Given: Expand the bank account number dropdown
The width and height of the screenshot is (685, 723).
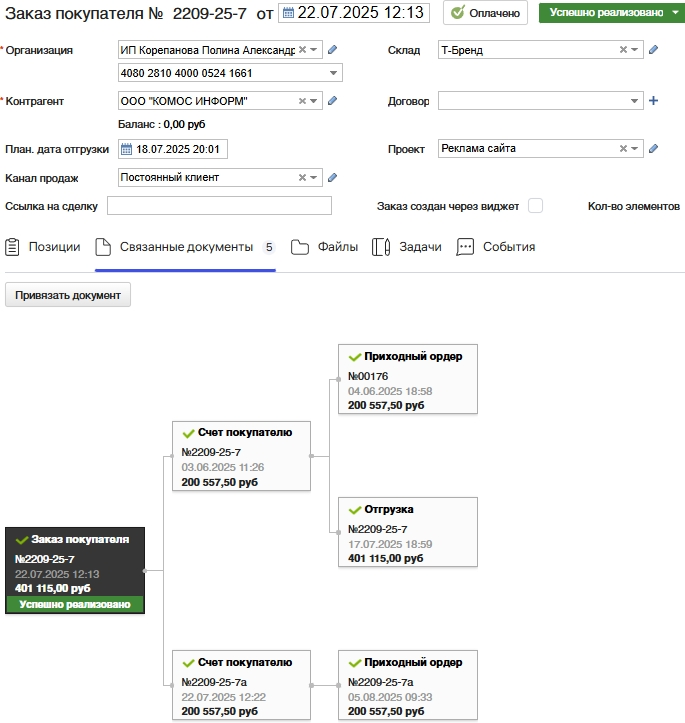Looking at the screenshot, I should click(x=334, y=73).
